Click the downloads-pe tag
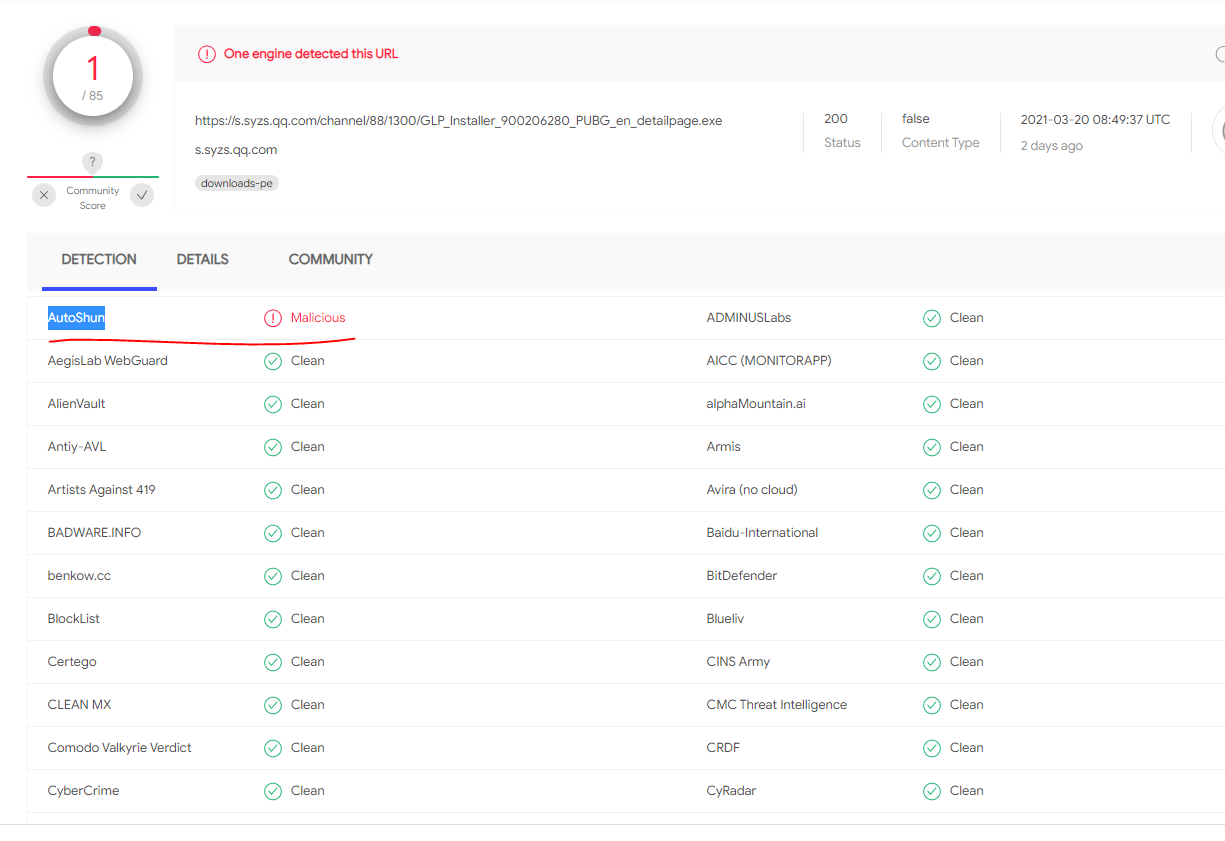 point(237,183)
